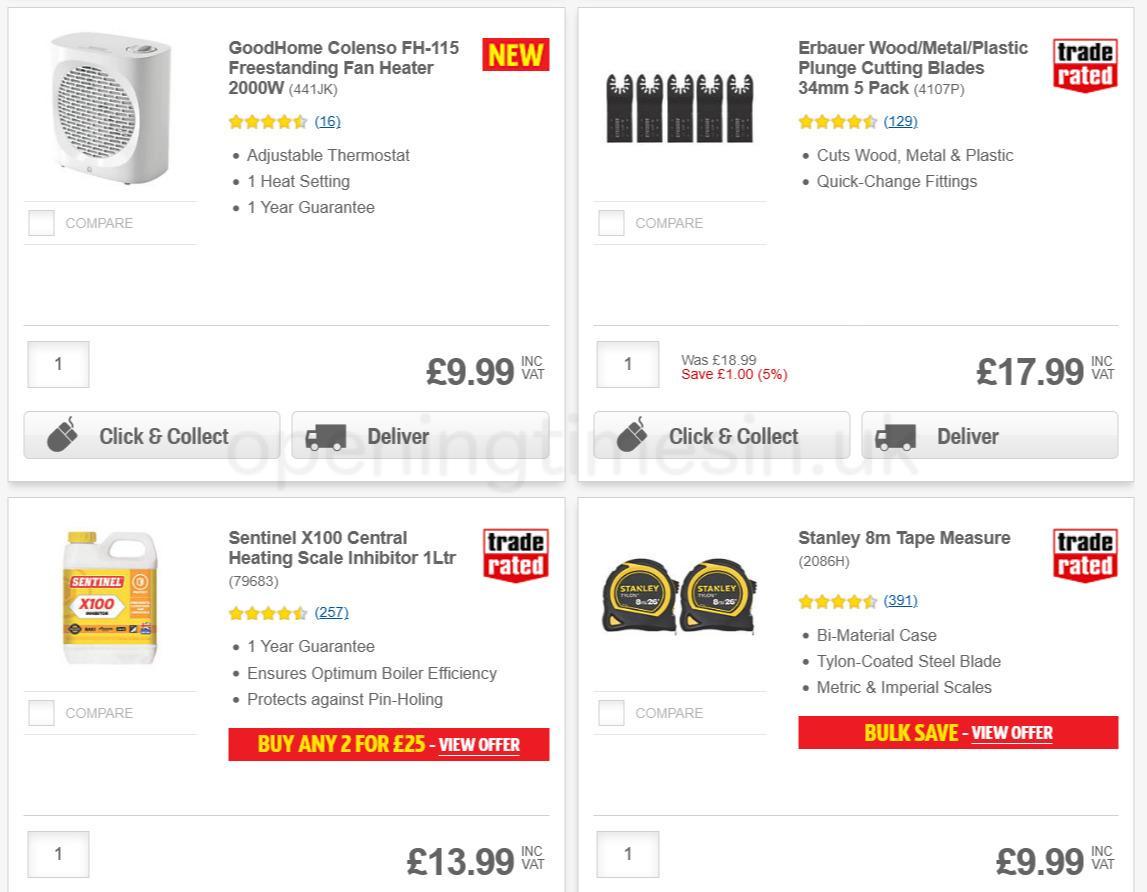Click the Sentinel X100 product thumbnail
The height and width of the screenshot is (892, 1147).
coord(111,598)
